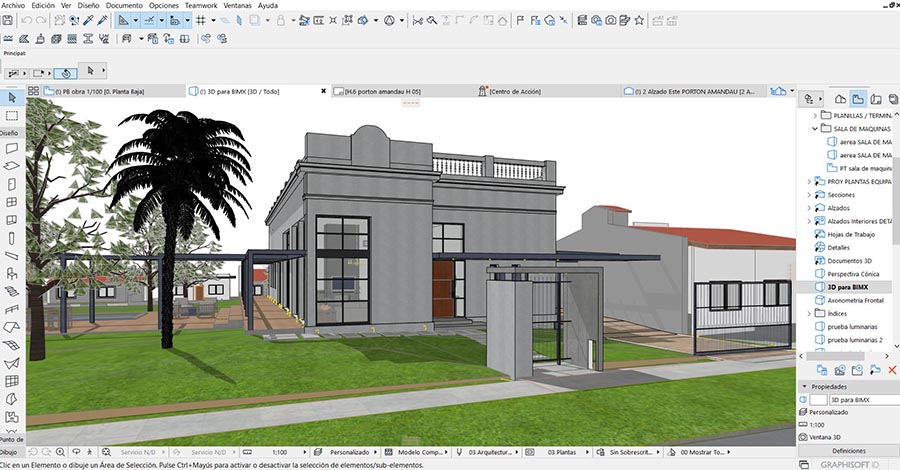Toggle the guide lines button in the toolbar
Image resolution: width=900 pixels, height=470 pixels.
tap(150, 20)
